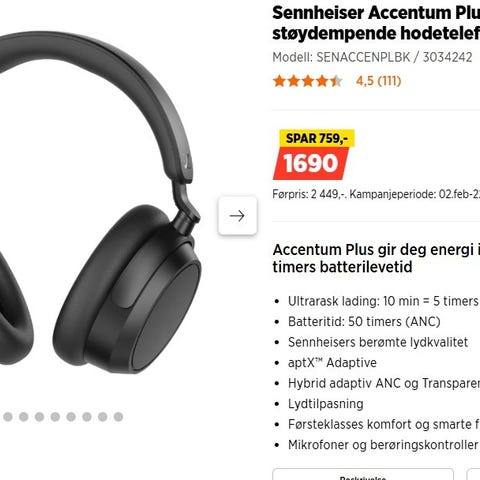Image resolution: width=480 pixels, height=480 pixels.
Task: Select the second-to-last carousel dot
Action: tap(103, 417)
